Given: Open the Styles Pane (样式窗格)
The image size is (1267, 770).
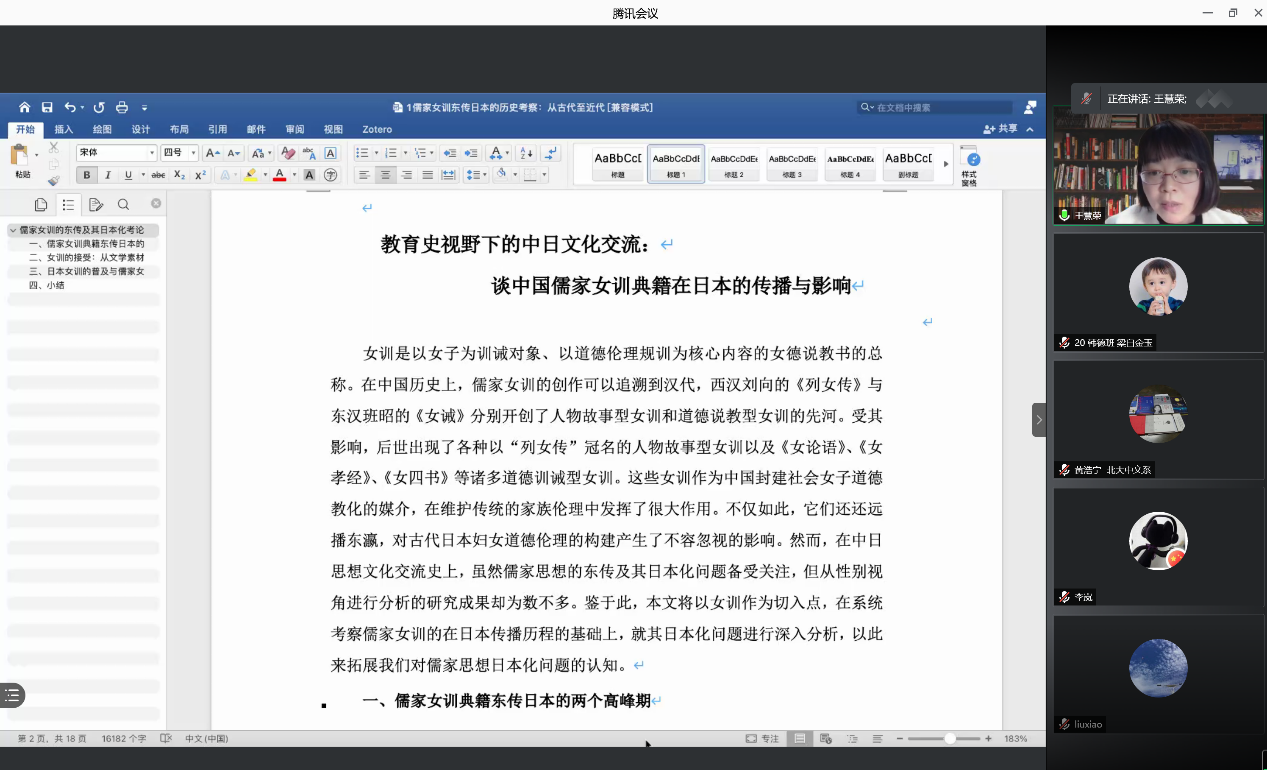Looking at the screenshot, I should (x=969, y=166).
